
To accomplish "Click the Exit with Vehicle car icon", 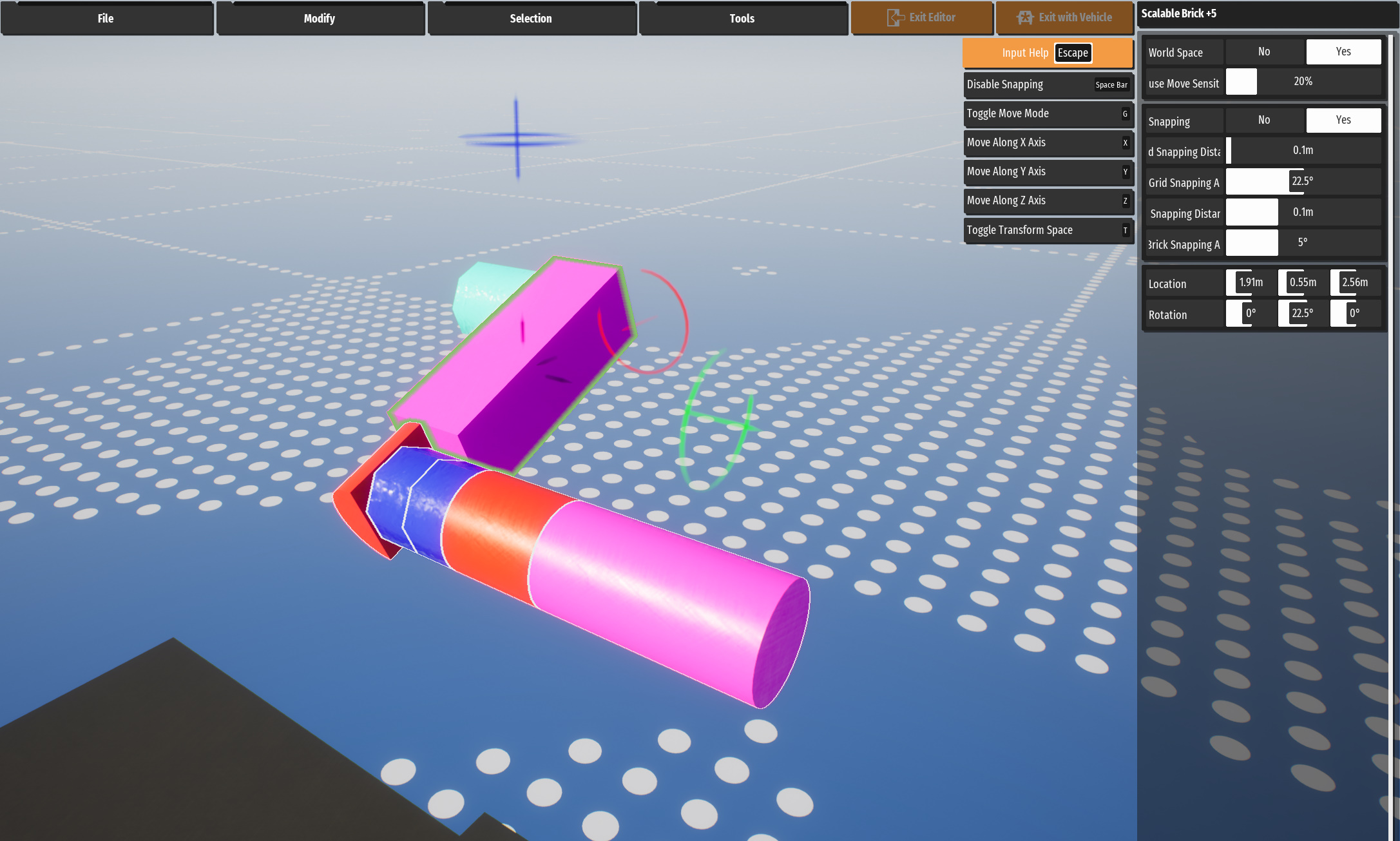I will (1024, 17).
